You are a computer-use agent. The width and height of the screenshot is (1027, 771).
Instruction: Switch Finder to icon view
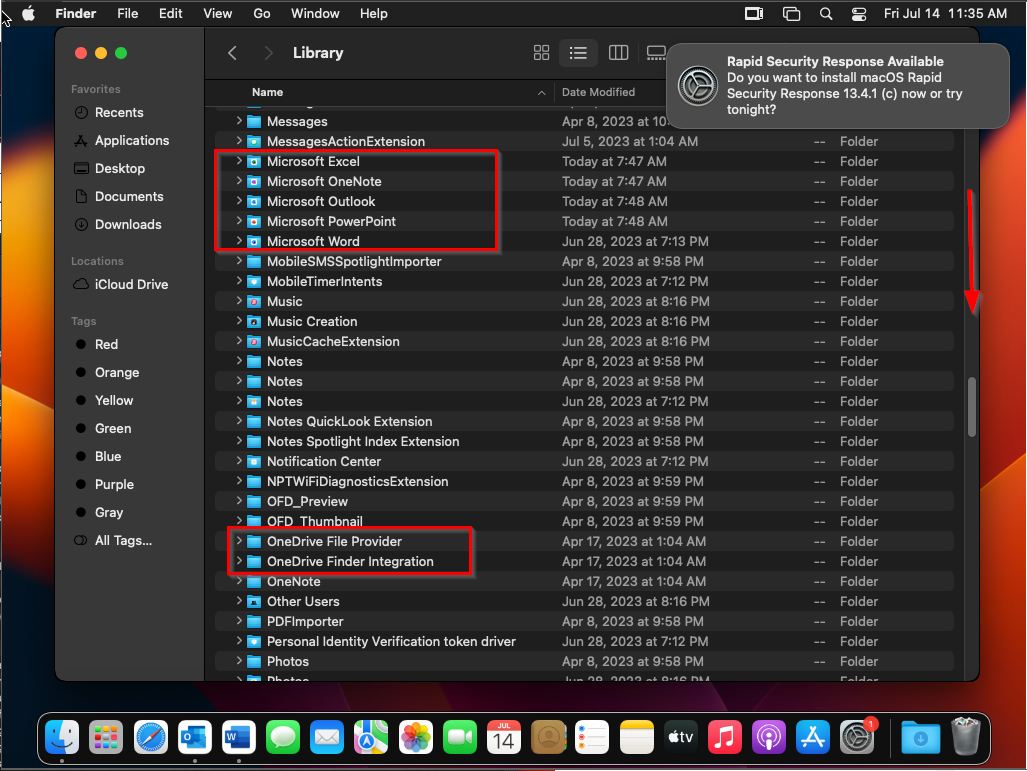tap(542, 53)
